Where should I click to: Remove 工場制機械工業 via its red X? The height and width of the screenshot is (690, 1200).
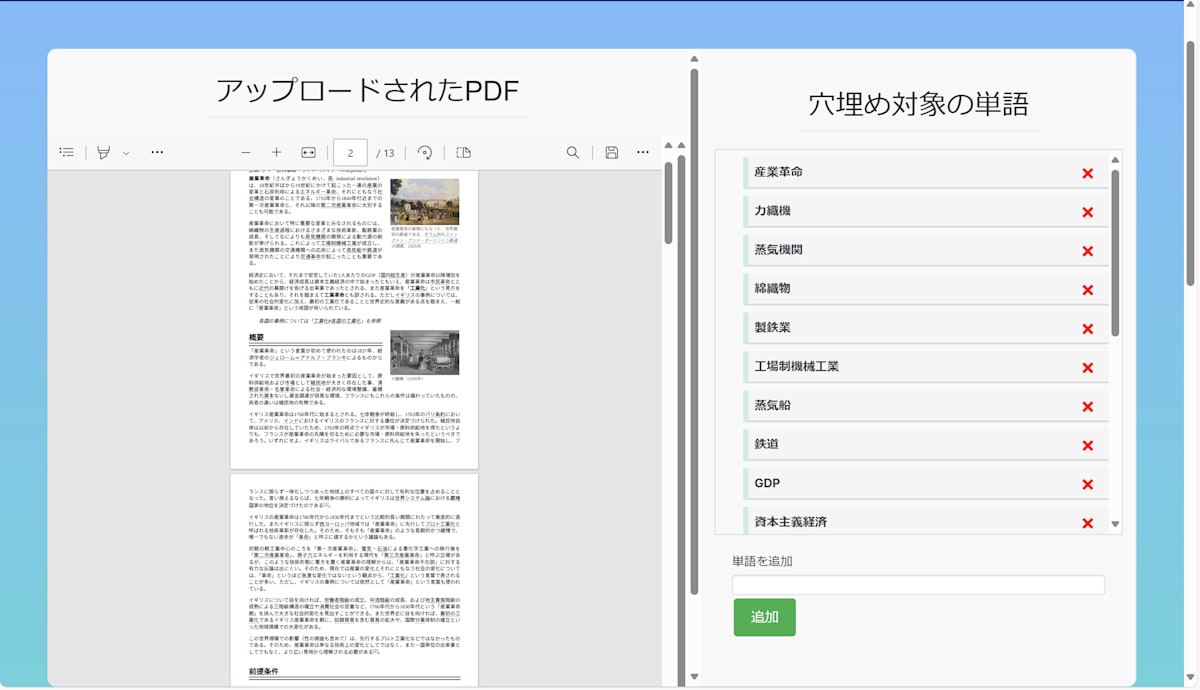[x=1088, y=368]
